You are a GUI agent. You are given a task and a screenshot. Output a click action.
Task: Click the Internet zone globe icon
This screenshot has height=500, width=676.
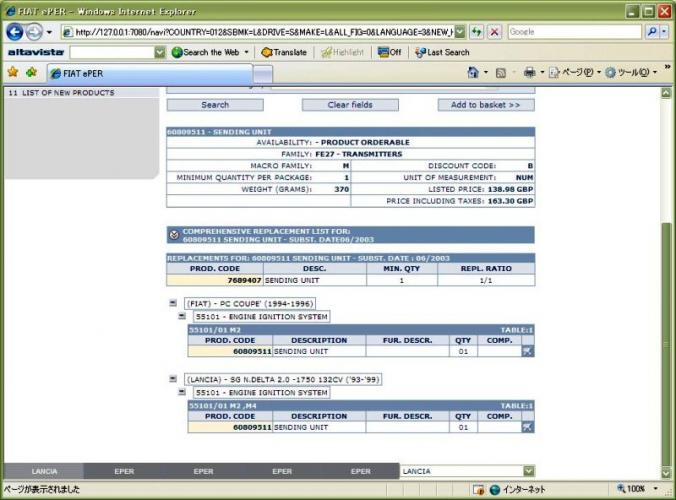(x=495, y=489)
